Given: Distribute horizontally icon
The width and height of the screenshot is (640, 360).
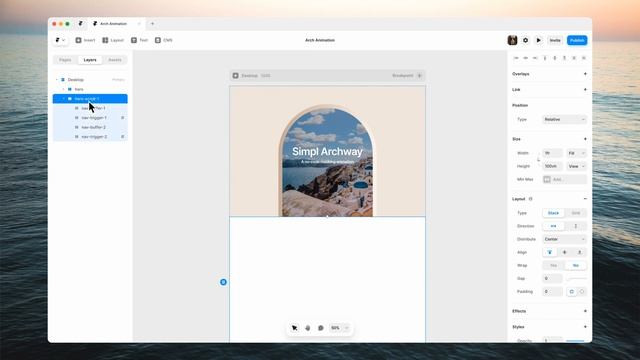Looking at the screenshot, I should point(574,58).
